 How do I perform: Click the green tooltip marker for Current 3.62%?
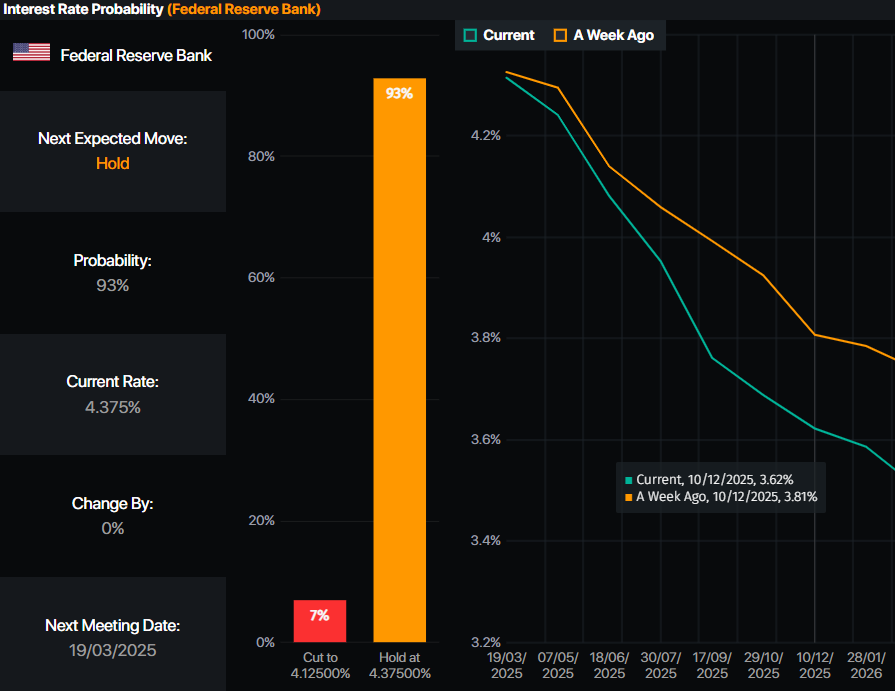(628, 481)
